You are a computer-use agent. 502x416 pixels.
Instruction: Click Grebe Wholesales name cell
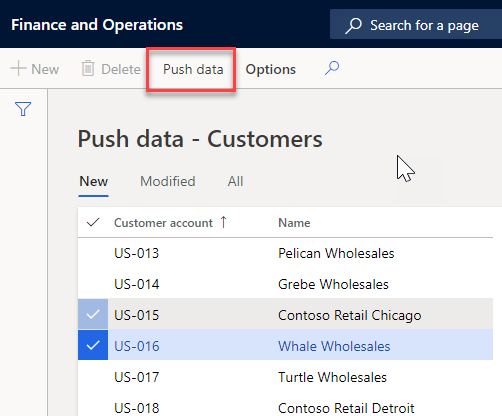click(x=333, y=284)
